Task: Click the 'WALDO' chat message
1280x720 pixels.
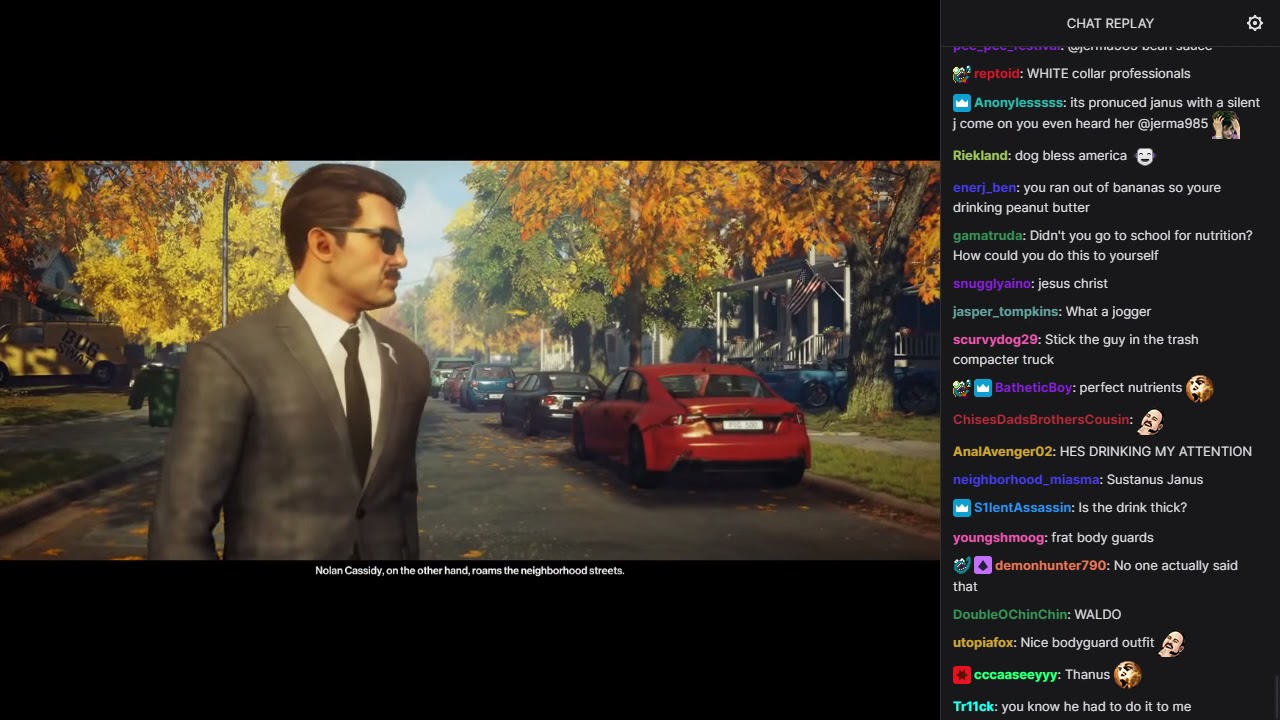Action: click(x=1097, y=615)
